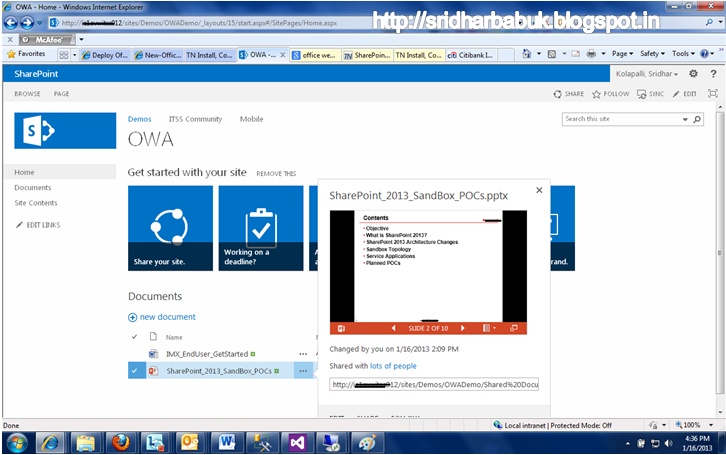Click the new document plus icon
The height and width of the screenshot is (455, 726).
[x=132, y=318]
